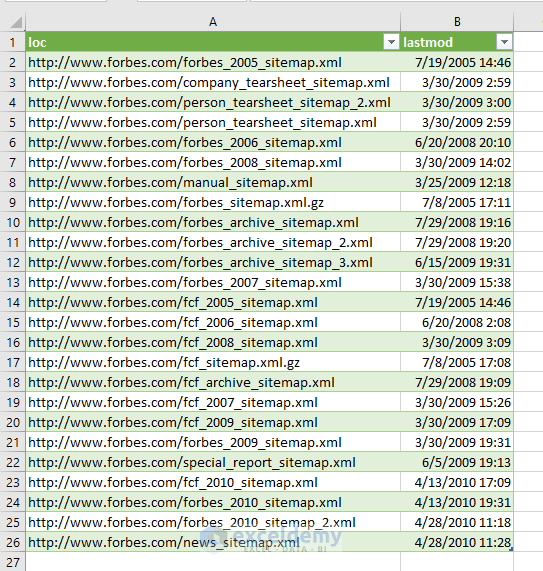Viewport: 543px width, 571px height.
Task: Select cell with forbes_archive_sitemap.xml URL
Action: 213,223
